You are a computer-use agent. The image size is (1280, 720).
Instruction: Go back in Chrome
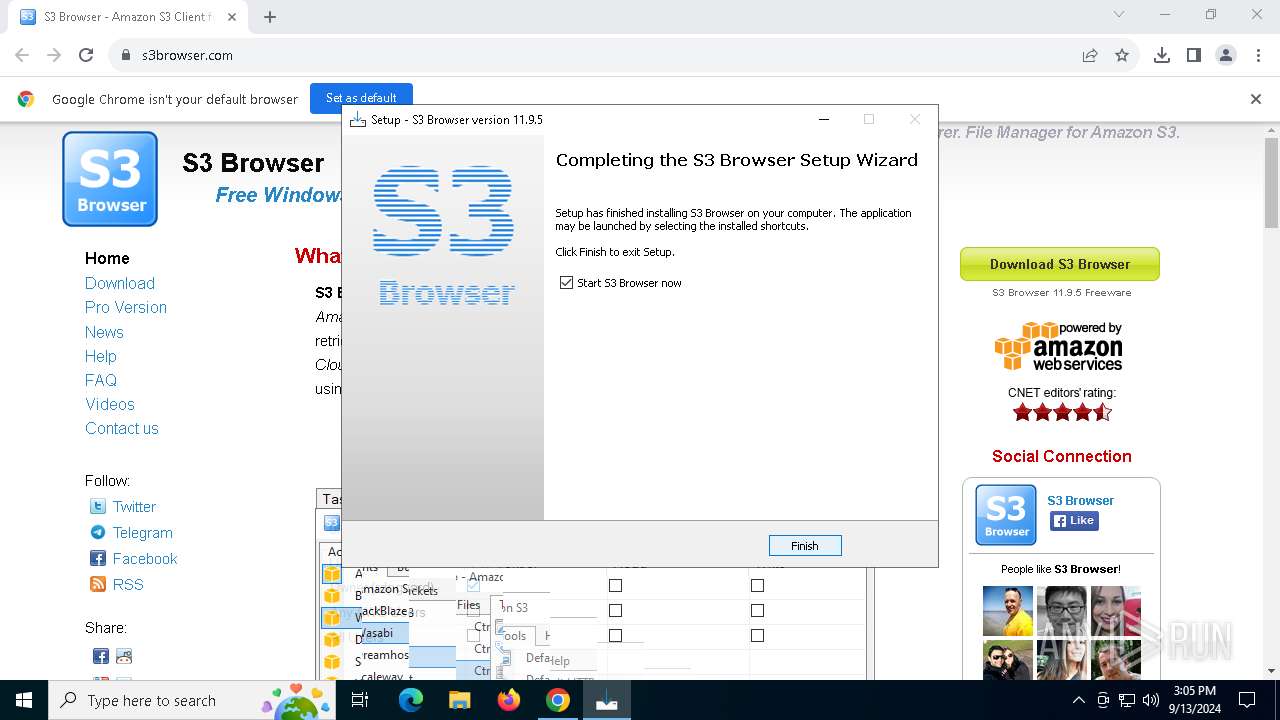22,55
